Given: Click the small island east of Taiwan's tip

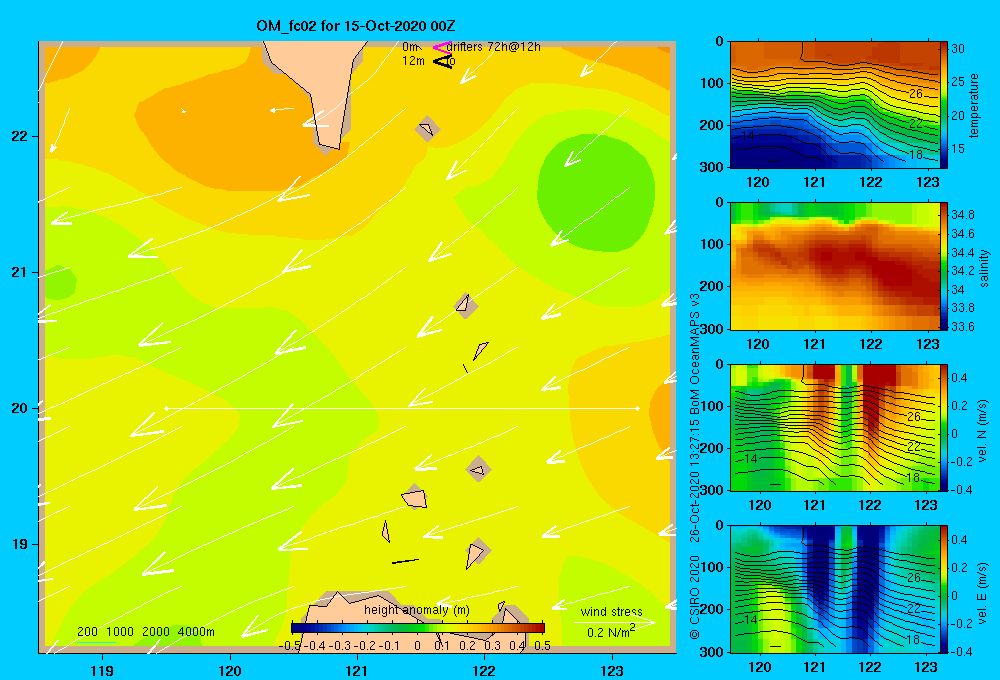Looking at the screenshot, I should (x=427, y=129).
